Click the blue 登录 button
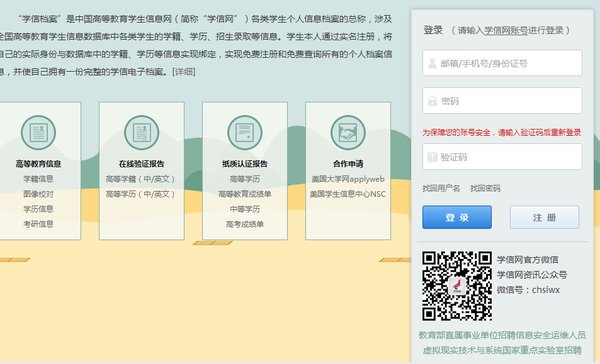 point(457,217)
